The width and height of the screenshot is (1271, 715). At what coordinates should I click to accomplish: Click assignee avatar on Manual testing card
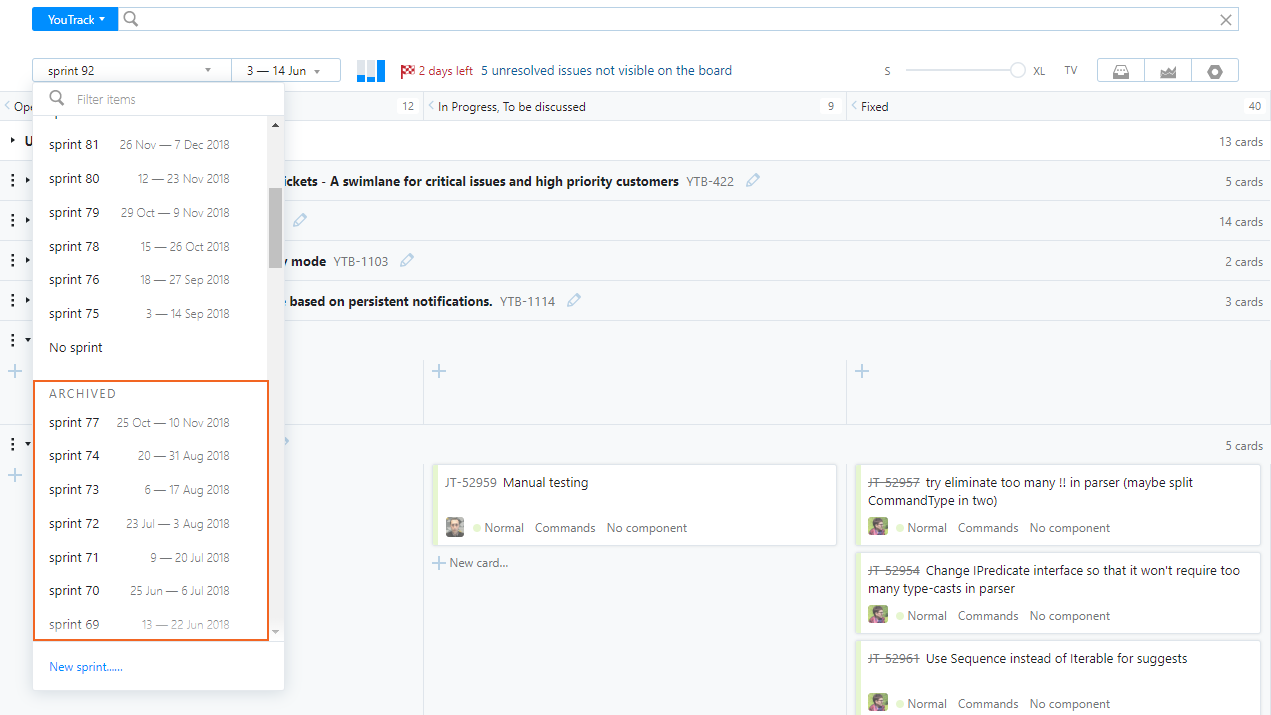tap(455, 527)
